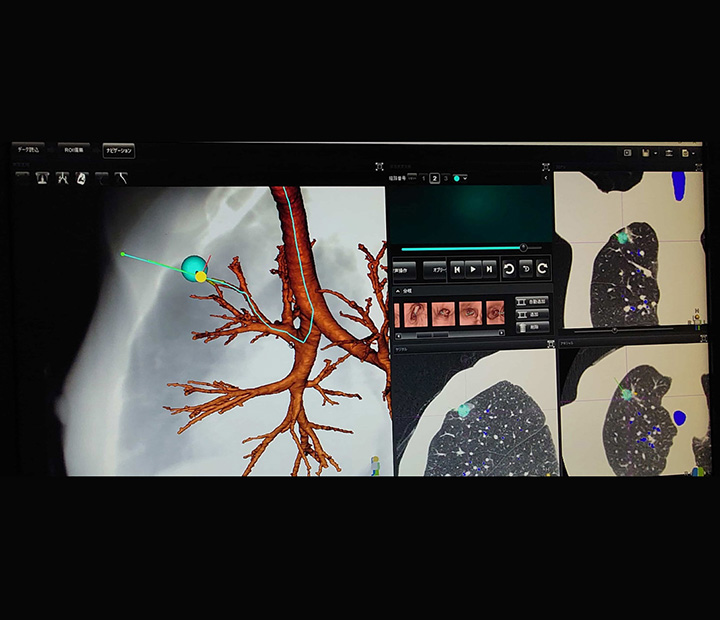Skip to the next navigation frame
This screenshot has width=720, height=620.
pos(489,269)
